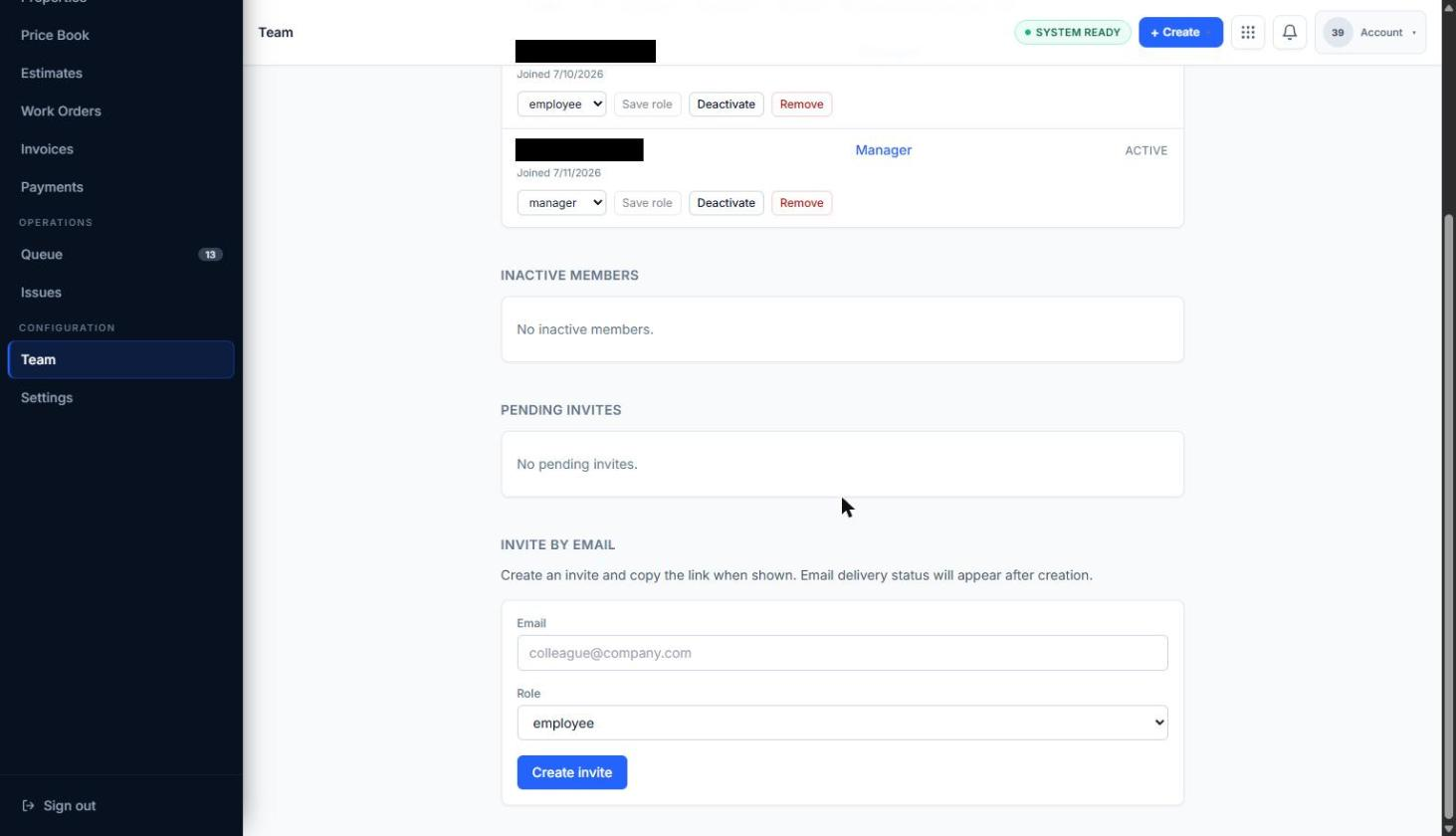
Task: Remove the member joined 7/10/2026
Action: [801, 104]
